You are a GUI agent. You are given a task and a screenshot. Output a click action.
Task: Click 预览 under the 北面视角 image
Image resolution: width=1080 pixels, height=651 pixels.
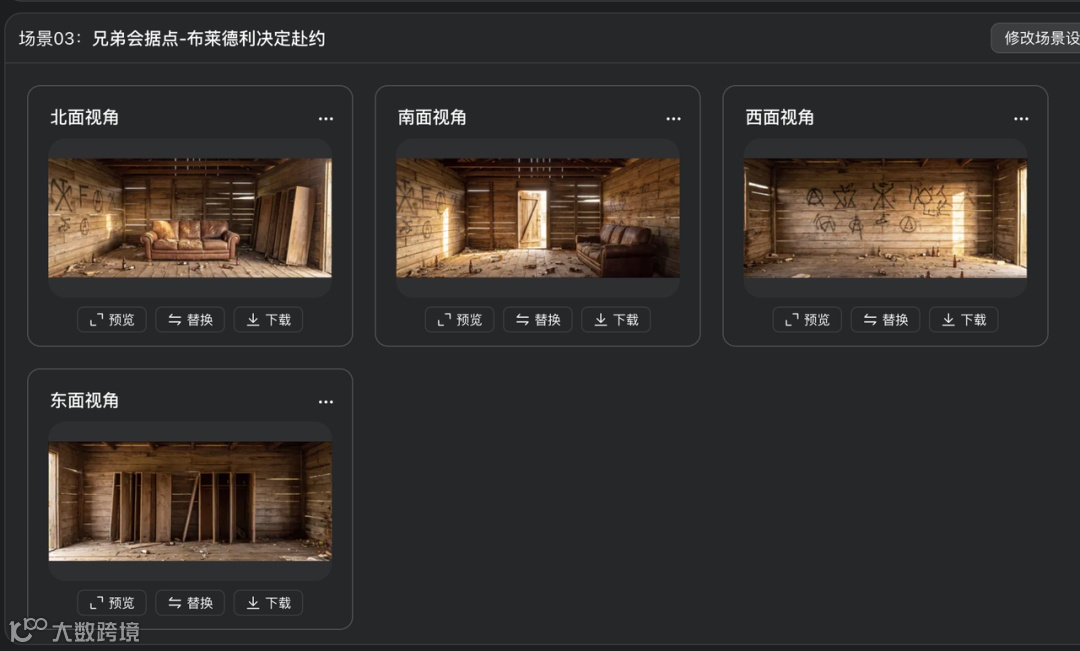(x=112, y=320)
